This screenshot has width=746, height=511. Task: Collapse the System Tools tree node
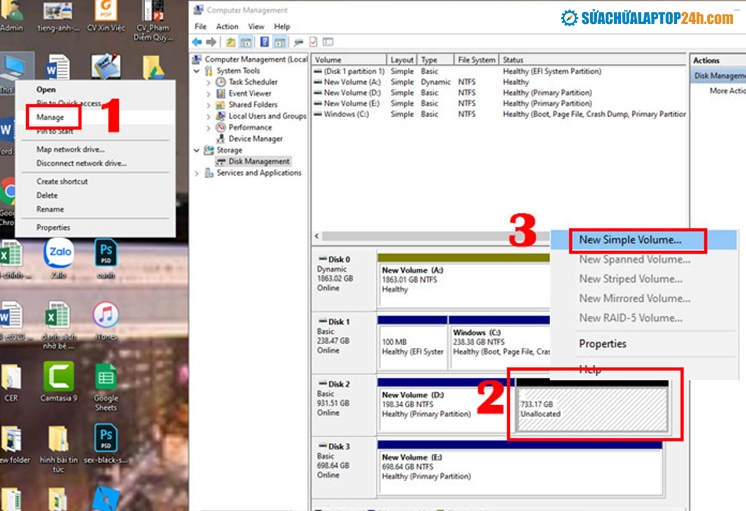(196, 71)
